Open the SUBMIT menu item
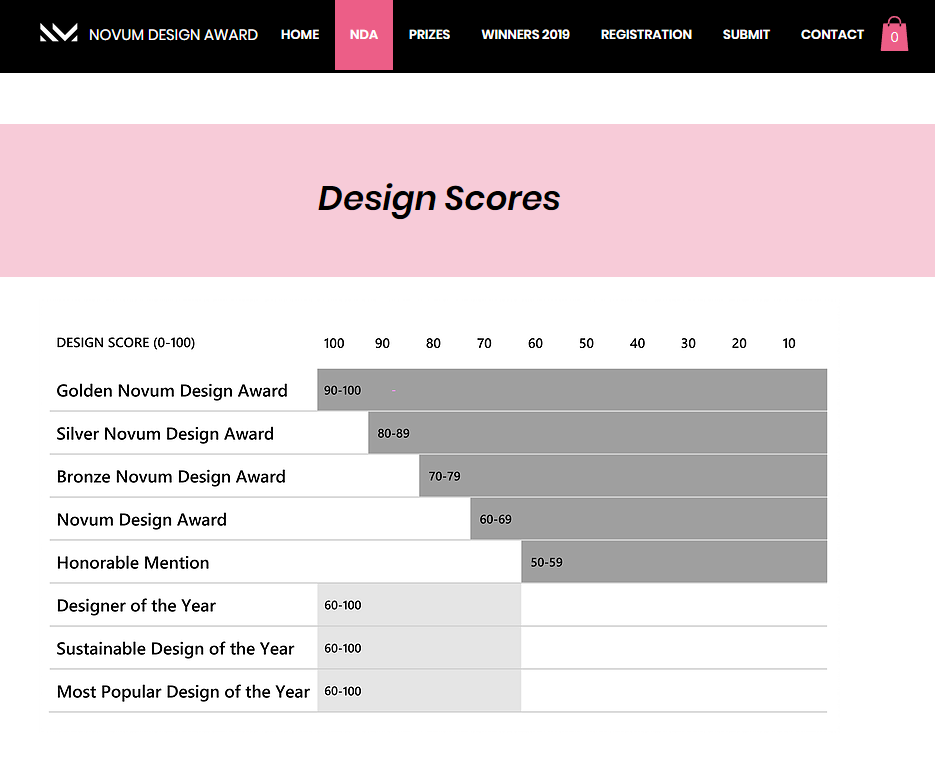 (746, 35)
